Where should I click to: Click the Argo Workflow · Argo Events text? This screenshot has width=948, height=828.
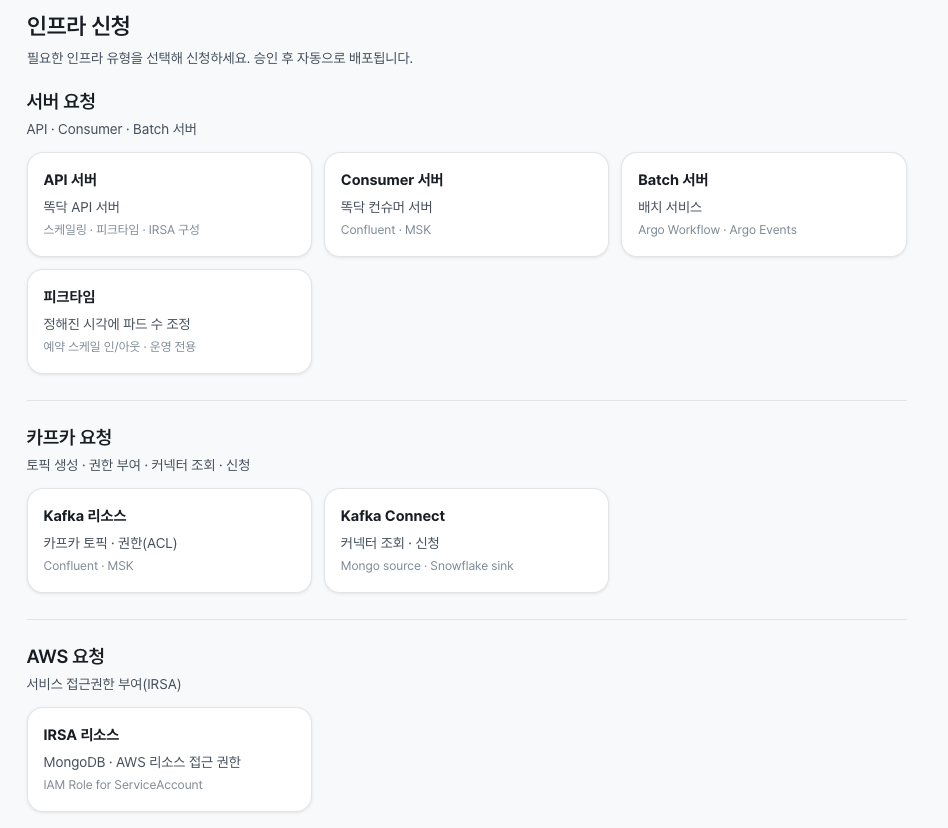[717, 230]
